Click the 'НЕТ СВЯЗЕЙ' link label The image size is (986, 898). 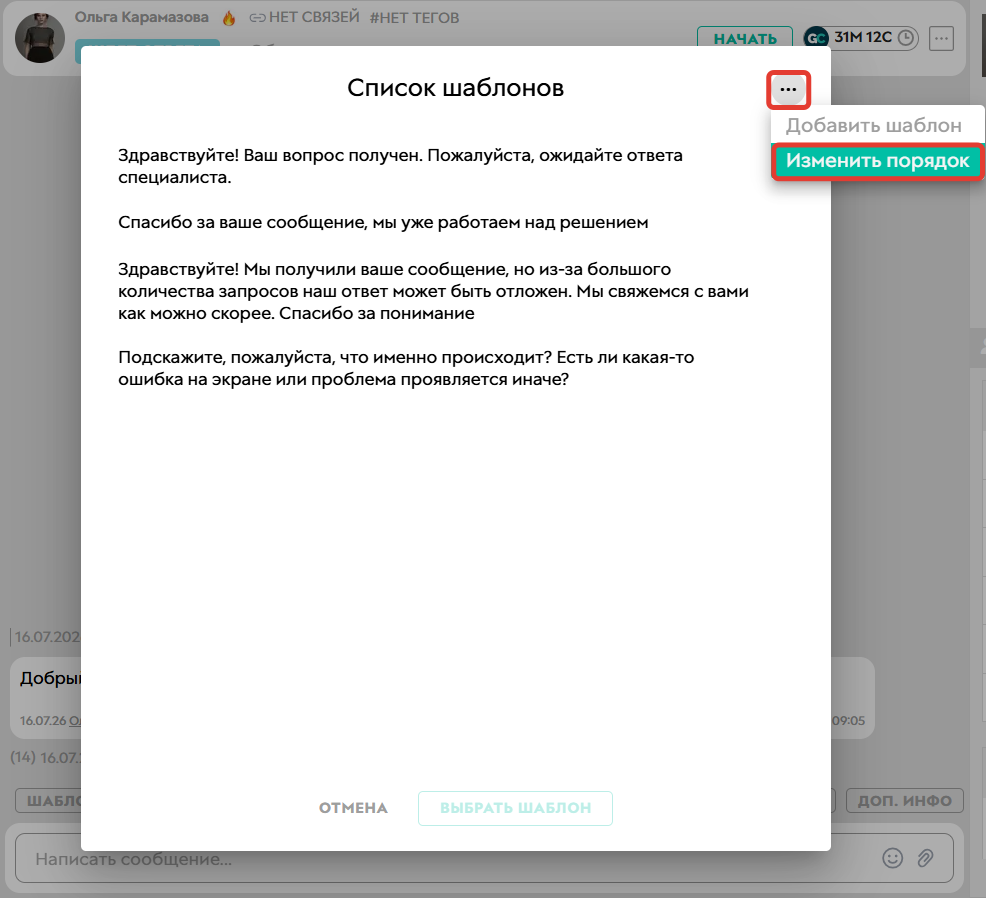click(x=304, y=17)
